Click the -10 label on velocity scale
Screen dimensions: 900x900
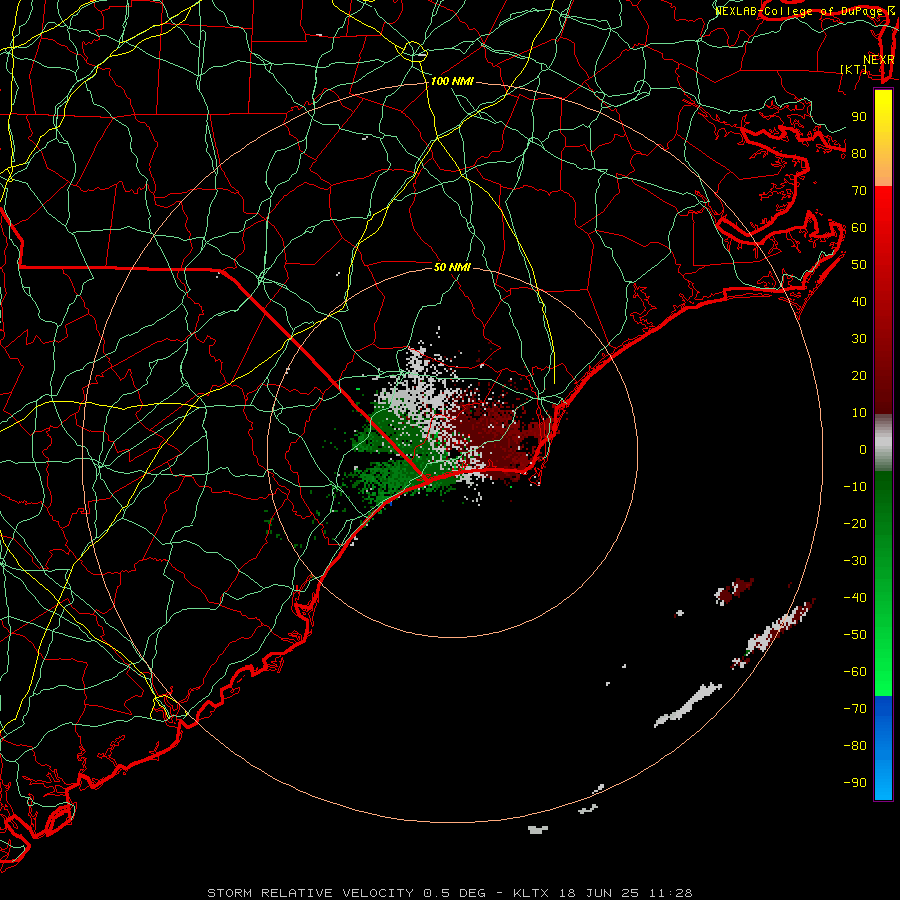tap(855, 487)
